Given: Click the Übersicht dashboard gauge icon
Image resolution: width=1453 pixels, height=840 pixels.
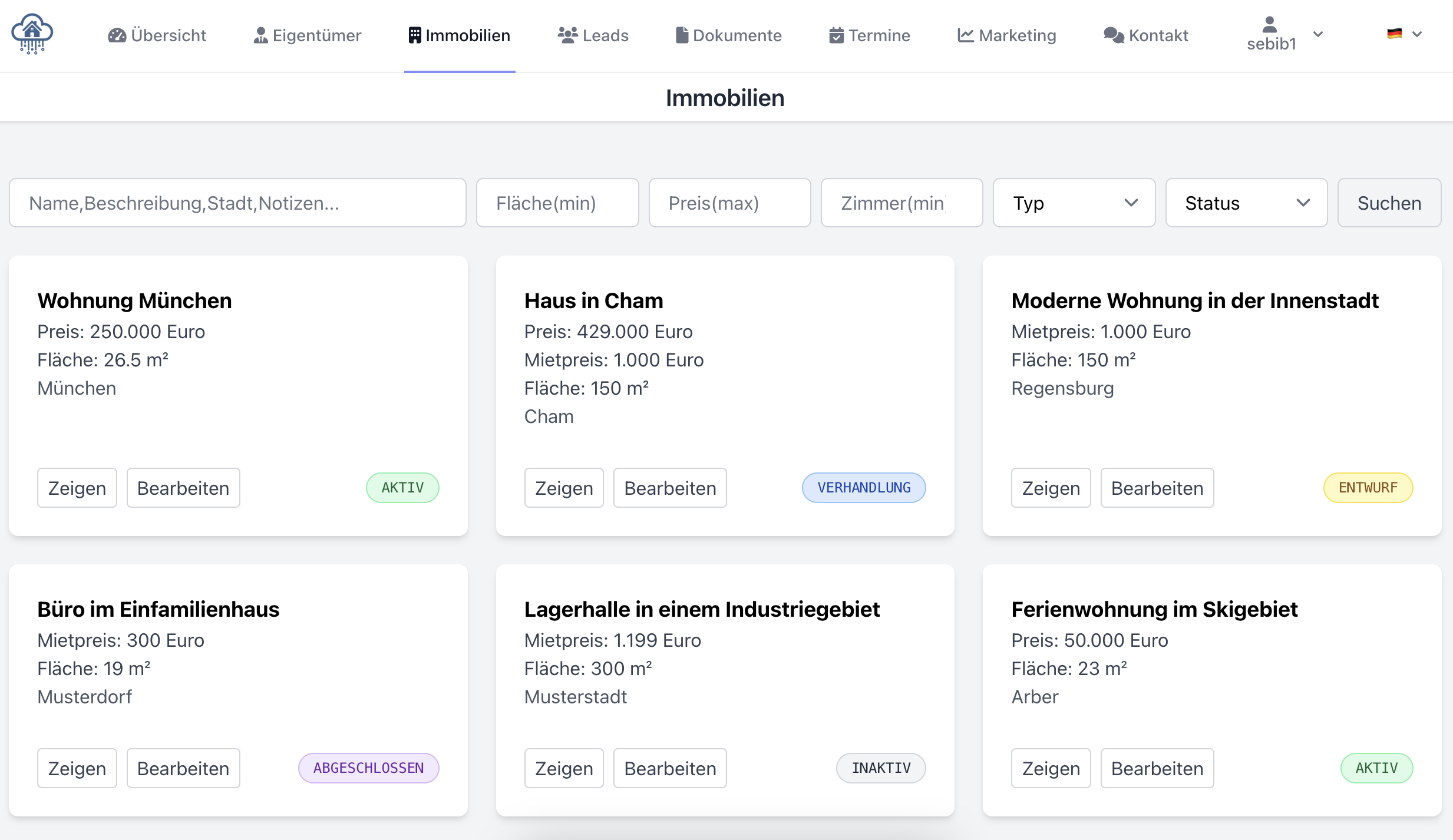Looking at the screenshot, I should point(117,35).
